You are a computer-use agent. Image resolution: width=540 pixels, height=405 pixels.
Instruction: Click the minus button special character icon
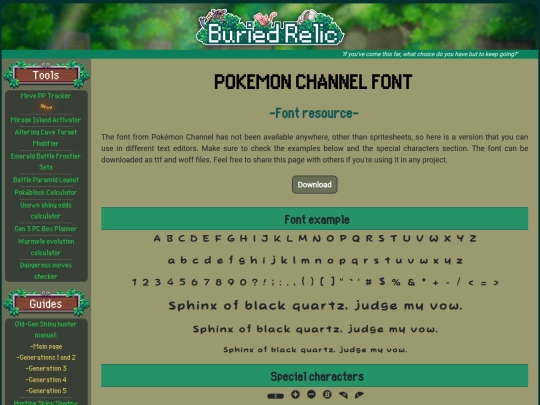311,394
